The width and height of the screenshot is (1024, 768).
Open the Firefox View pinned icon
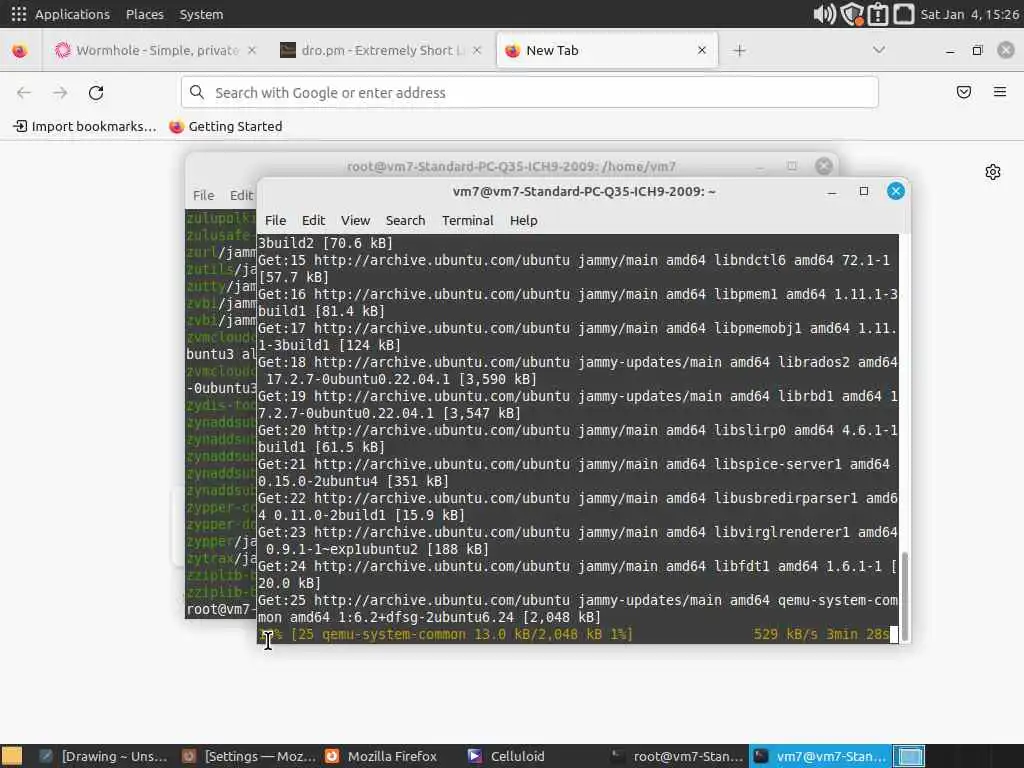(20, 50)
